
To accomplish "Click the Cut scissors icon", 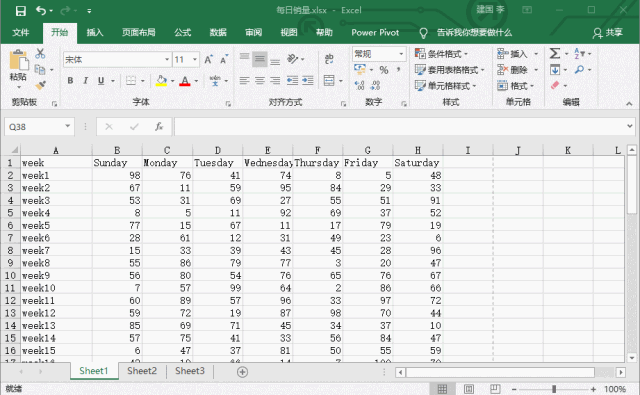I will coord(40,53).
